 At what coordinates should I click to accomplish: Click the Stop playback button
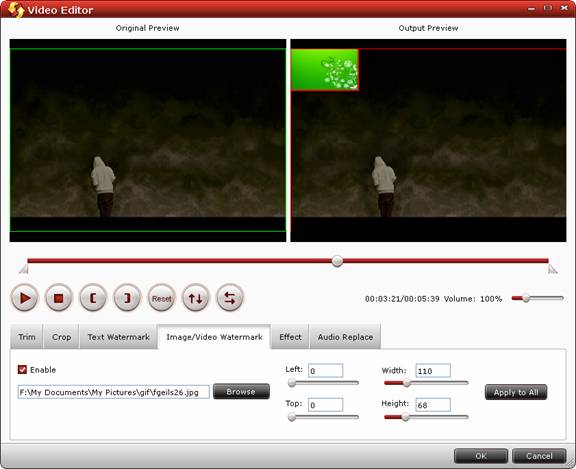tap(59, 298)
